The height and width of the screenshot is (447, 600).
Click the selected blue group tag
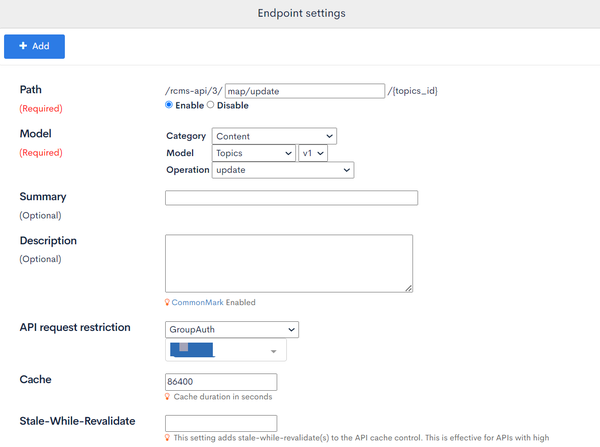coord(192,350)
